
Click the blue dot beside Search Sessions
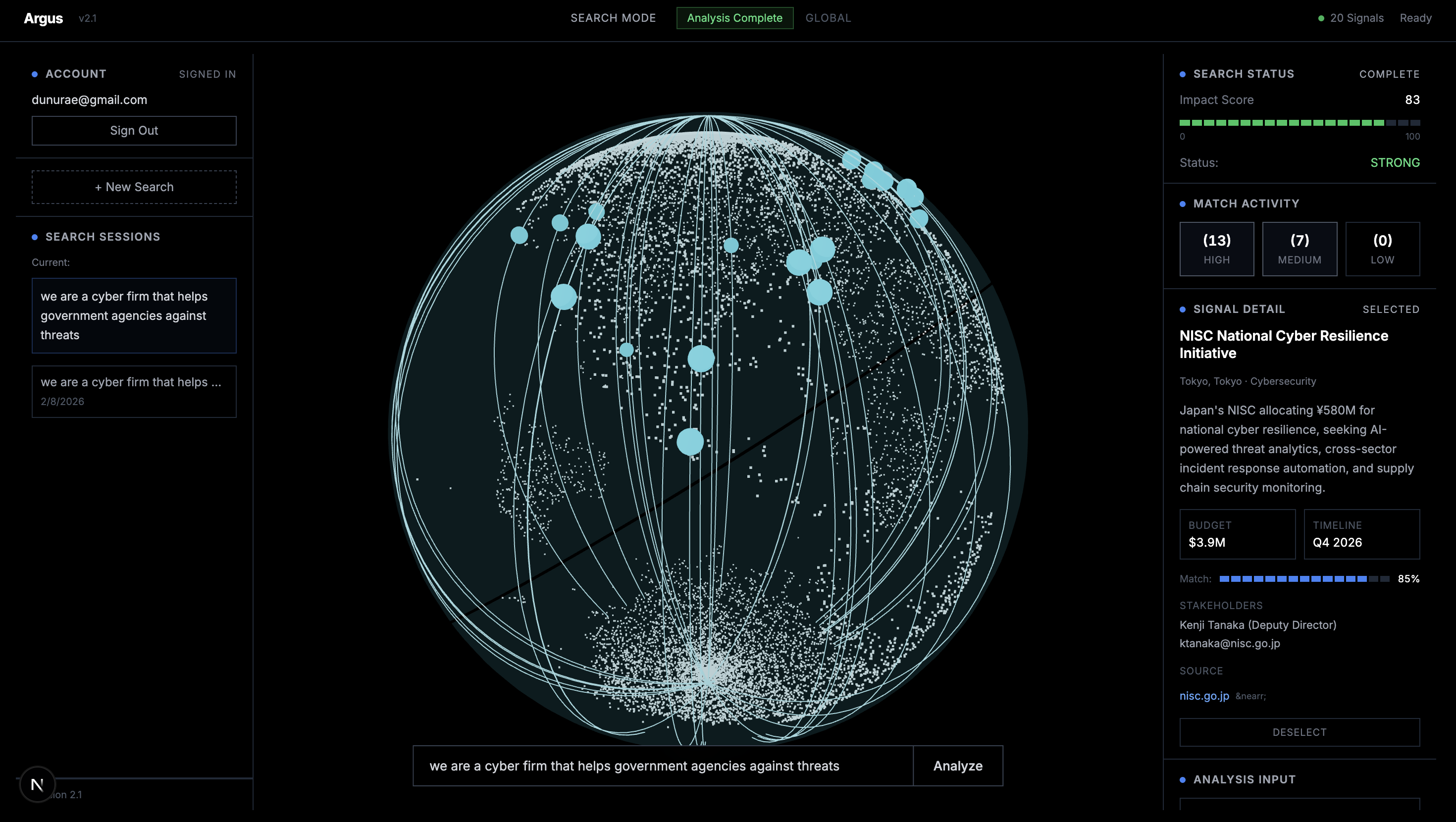point(35,237)
